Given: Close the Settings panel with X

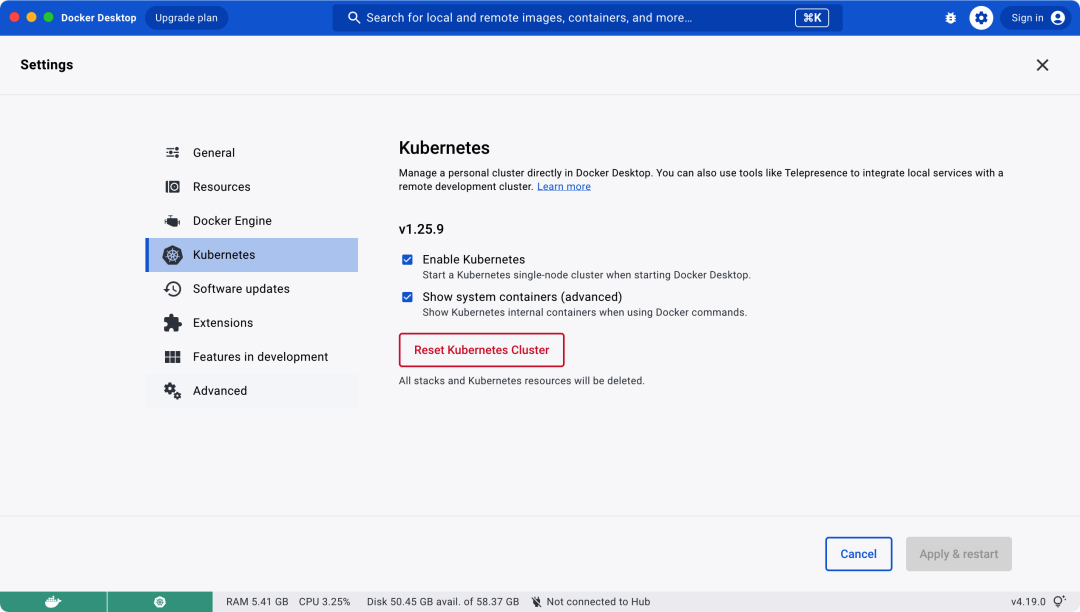Looking at the screenshot, I should (x=1042, y=65).
